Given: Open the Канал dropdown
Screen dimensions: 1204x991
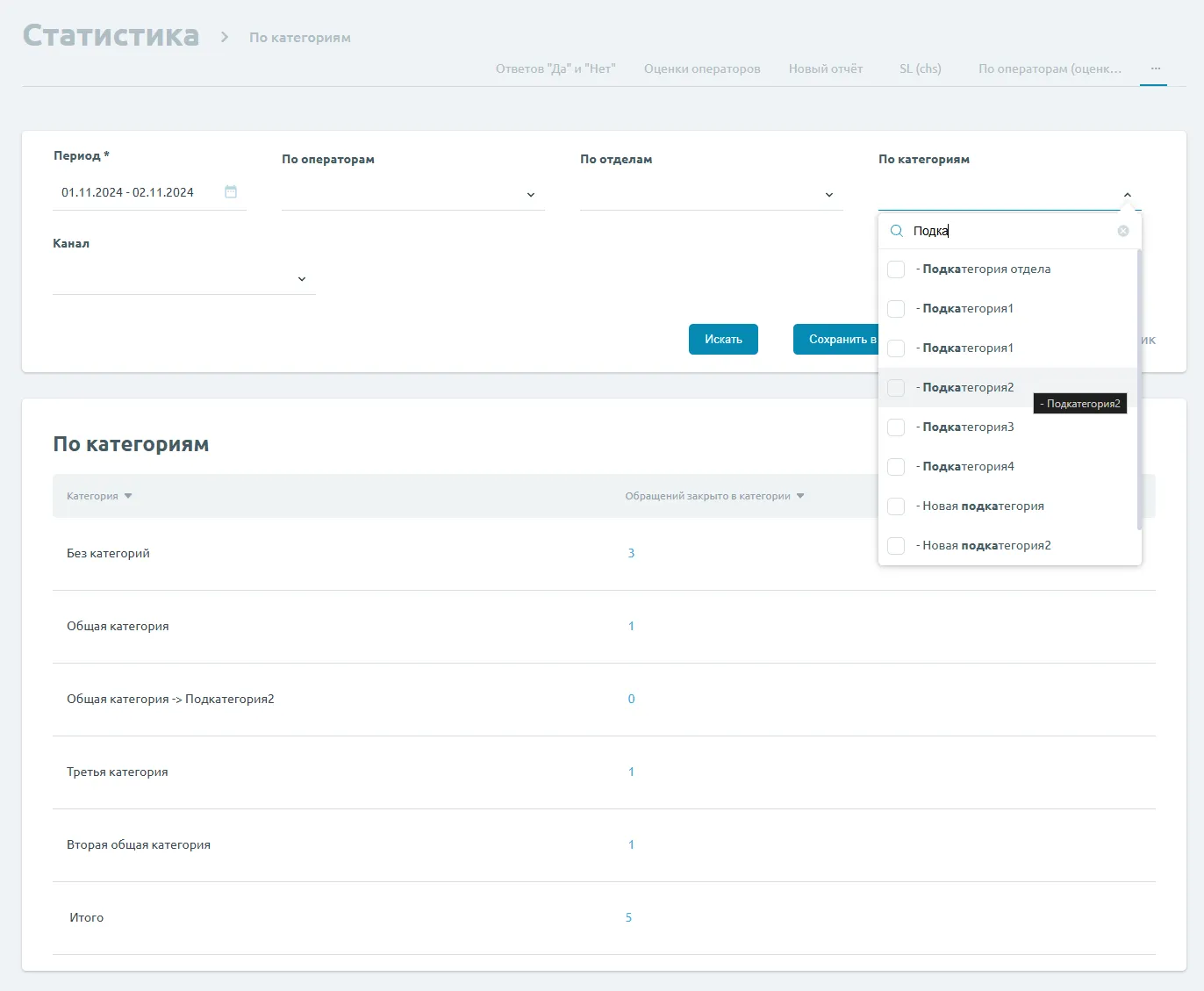Looking at the screenshot, I should (301, 279).
